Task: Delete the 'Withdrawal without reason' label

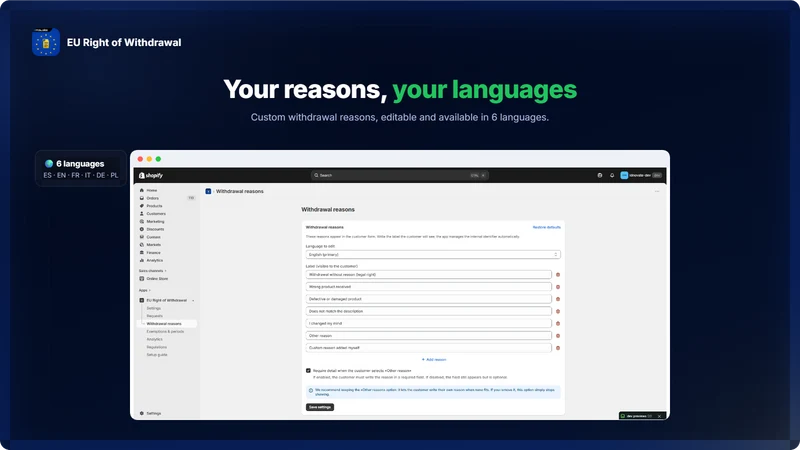Action: coord(558,274)
